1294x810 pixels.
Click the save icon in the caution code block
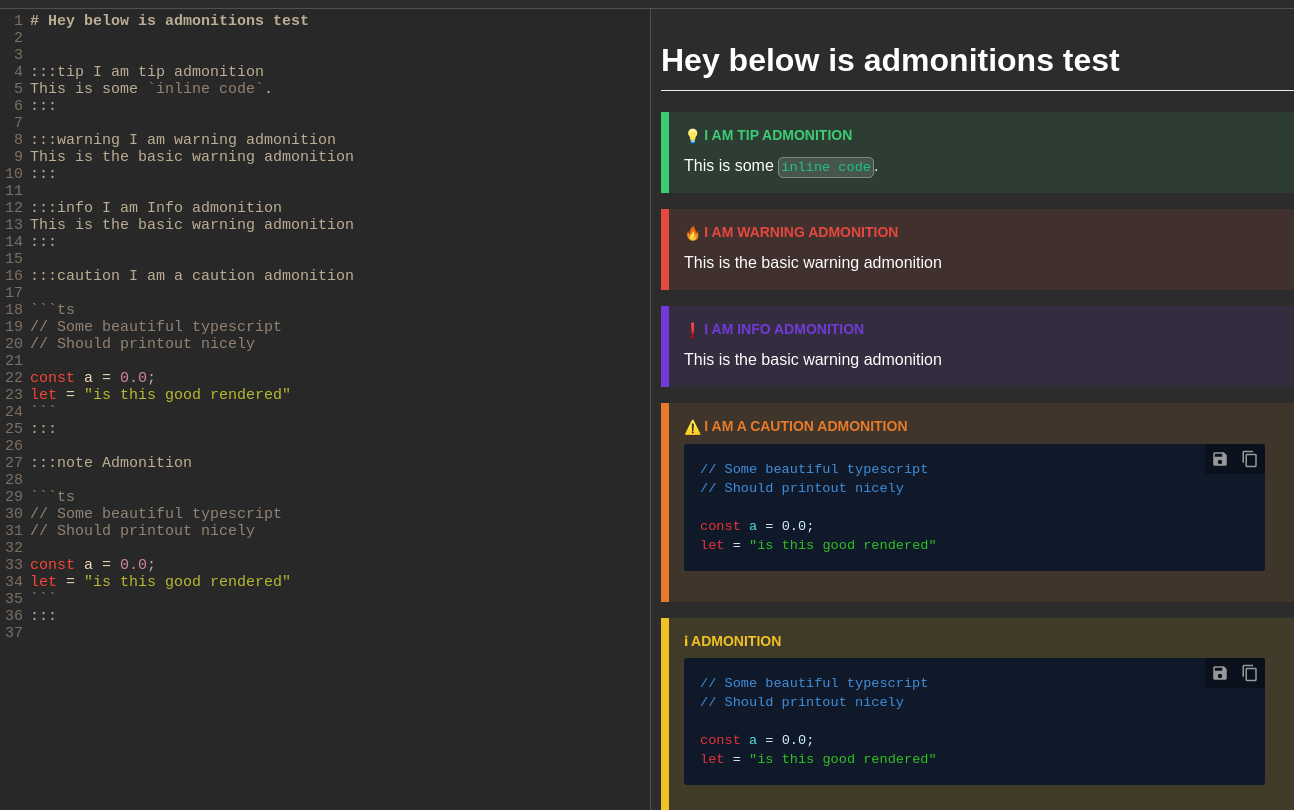pyautogui.click(x=1220, y=459)
